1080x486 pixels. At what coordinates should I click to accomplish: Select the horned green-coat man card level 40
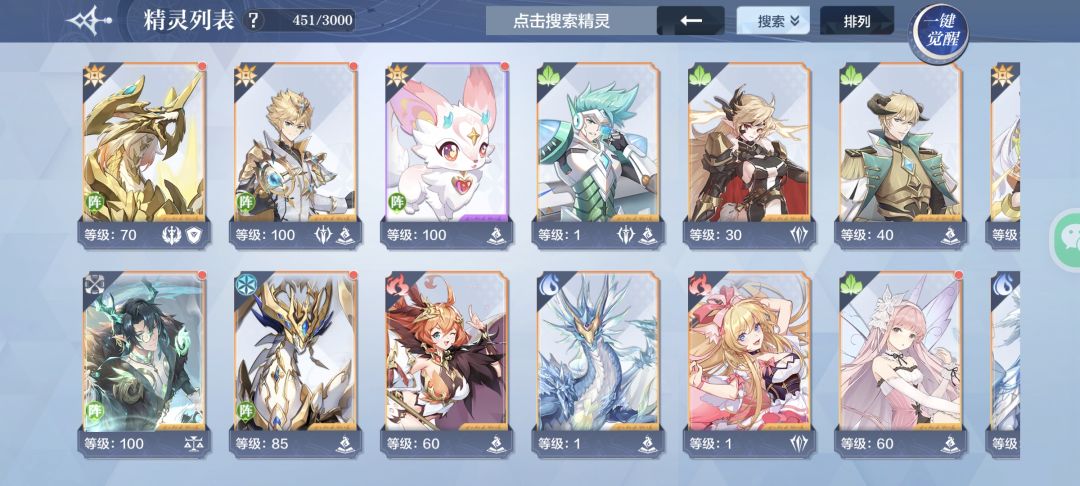[x=901, y=155]
